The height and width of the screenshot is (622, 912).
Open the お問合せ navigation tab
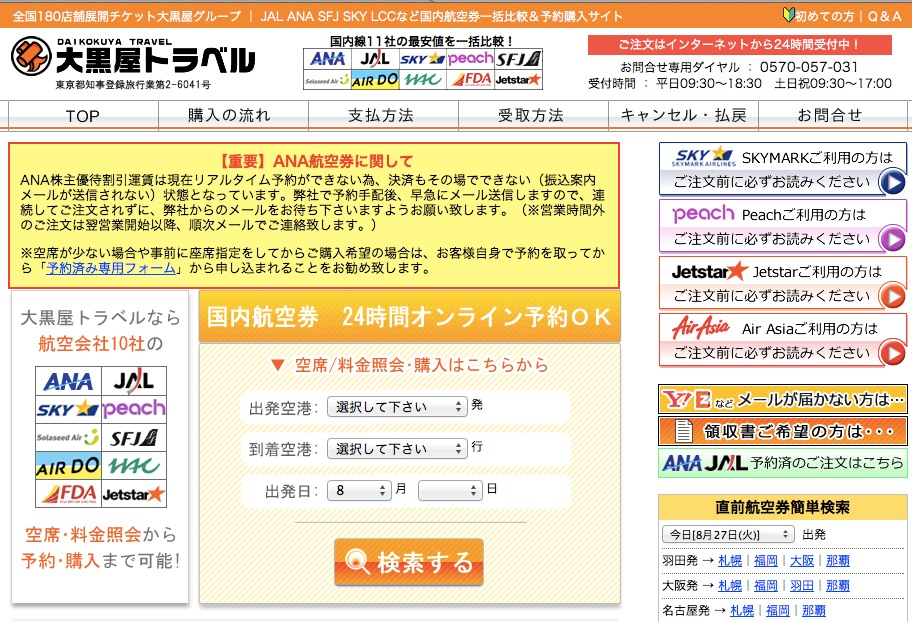click(x=833, y=115)
